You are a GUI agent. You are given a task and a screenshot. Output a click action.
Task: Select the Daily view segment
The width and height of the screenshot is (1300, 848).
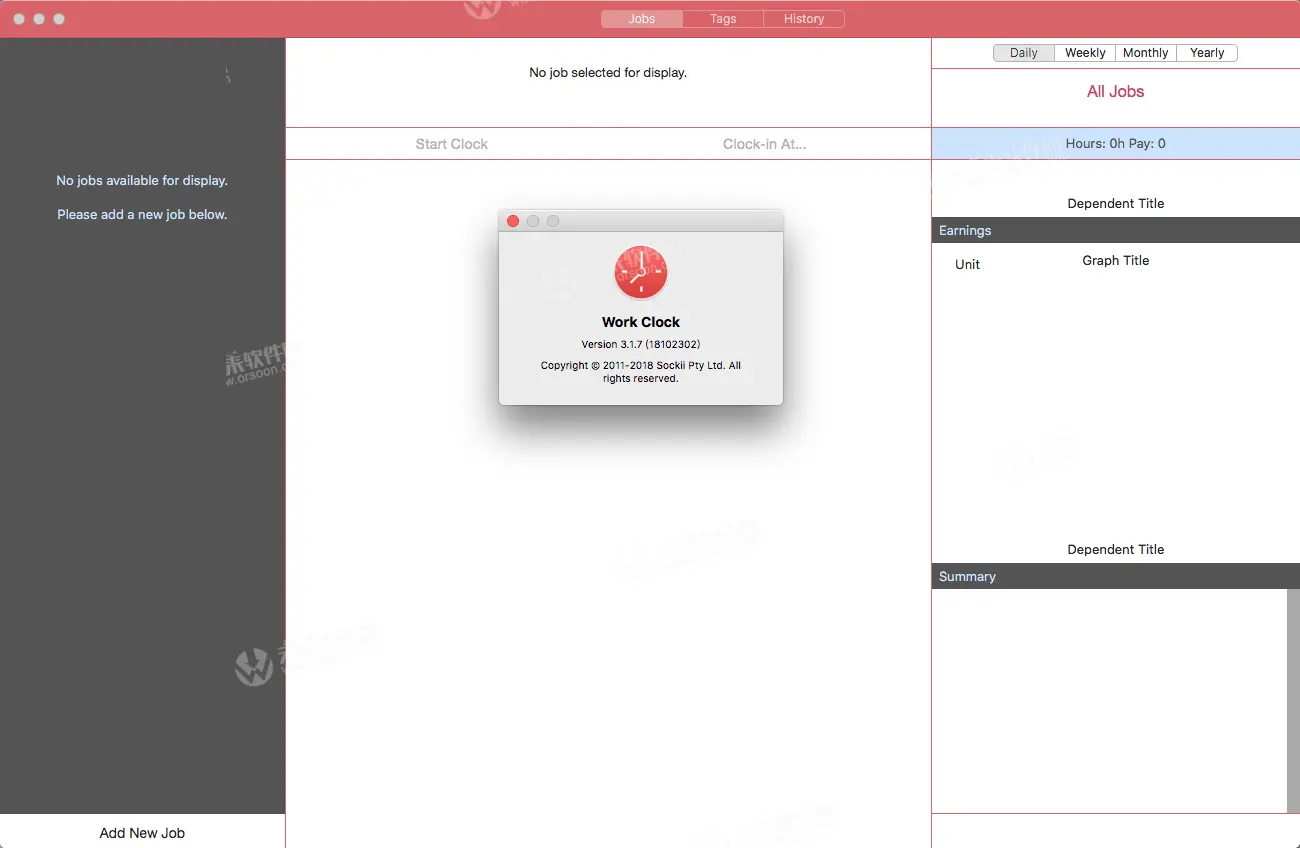pyautogui.click(x=1024, y=53)
